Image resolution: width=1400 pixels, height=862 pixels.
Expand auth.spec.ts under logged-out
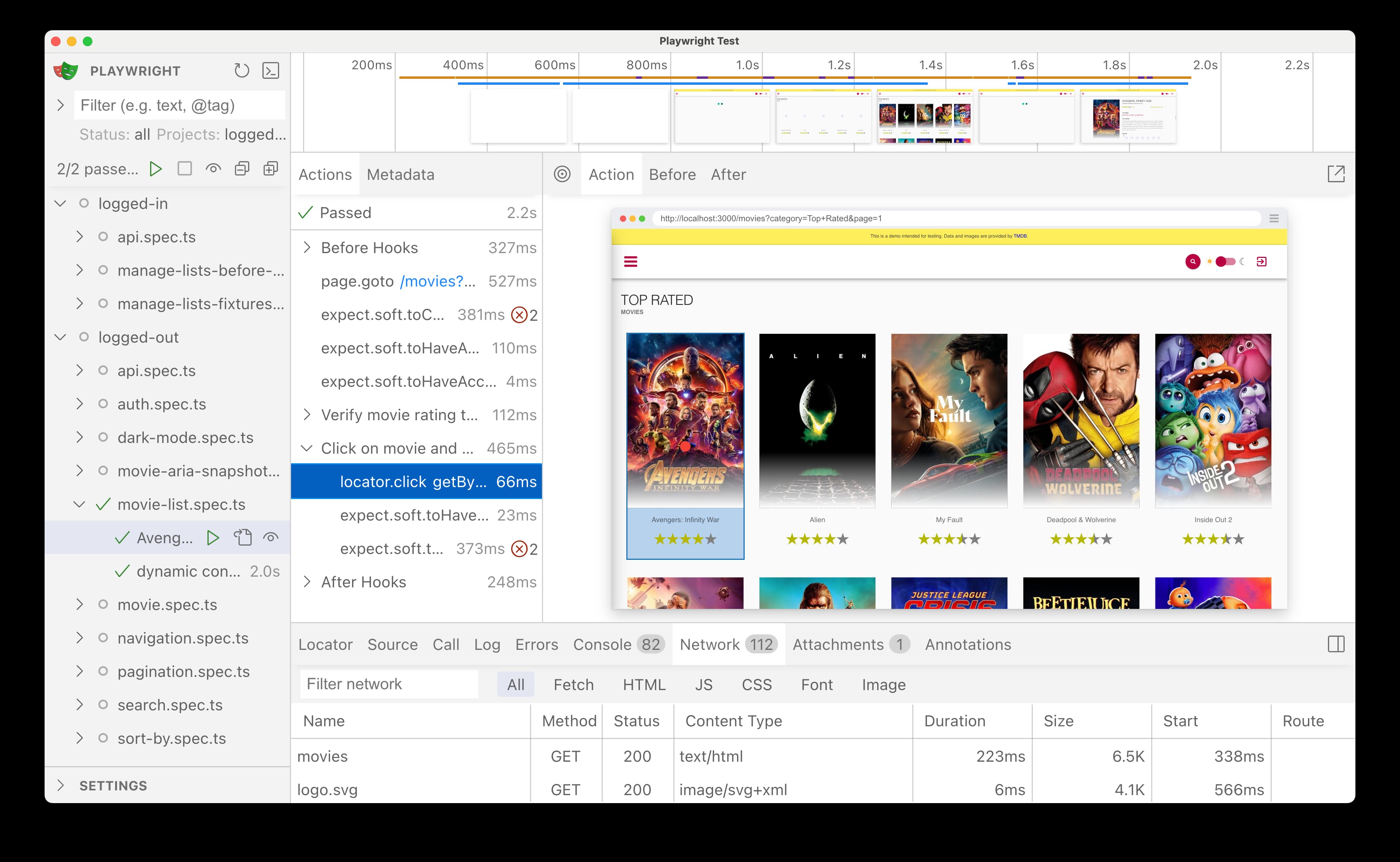pyautogui.click(x=79, y=404)
